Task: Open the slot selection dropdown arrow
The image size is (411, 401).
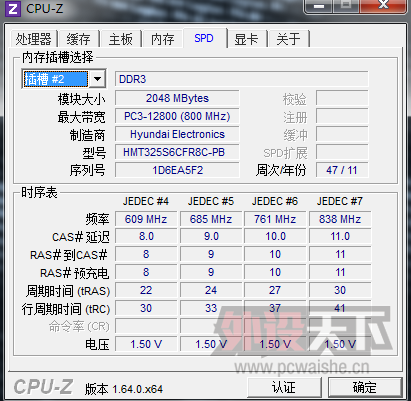Action: point(97,79)
